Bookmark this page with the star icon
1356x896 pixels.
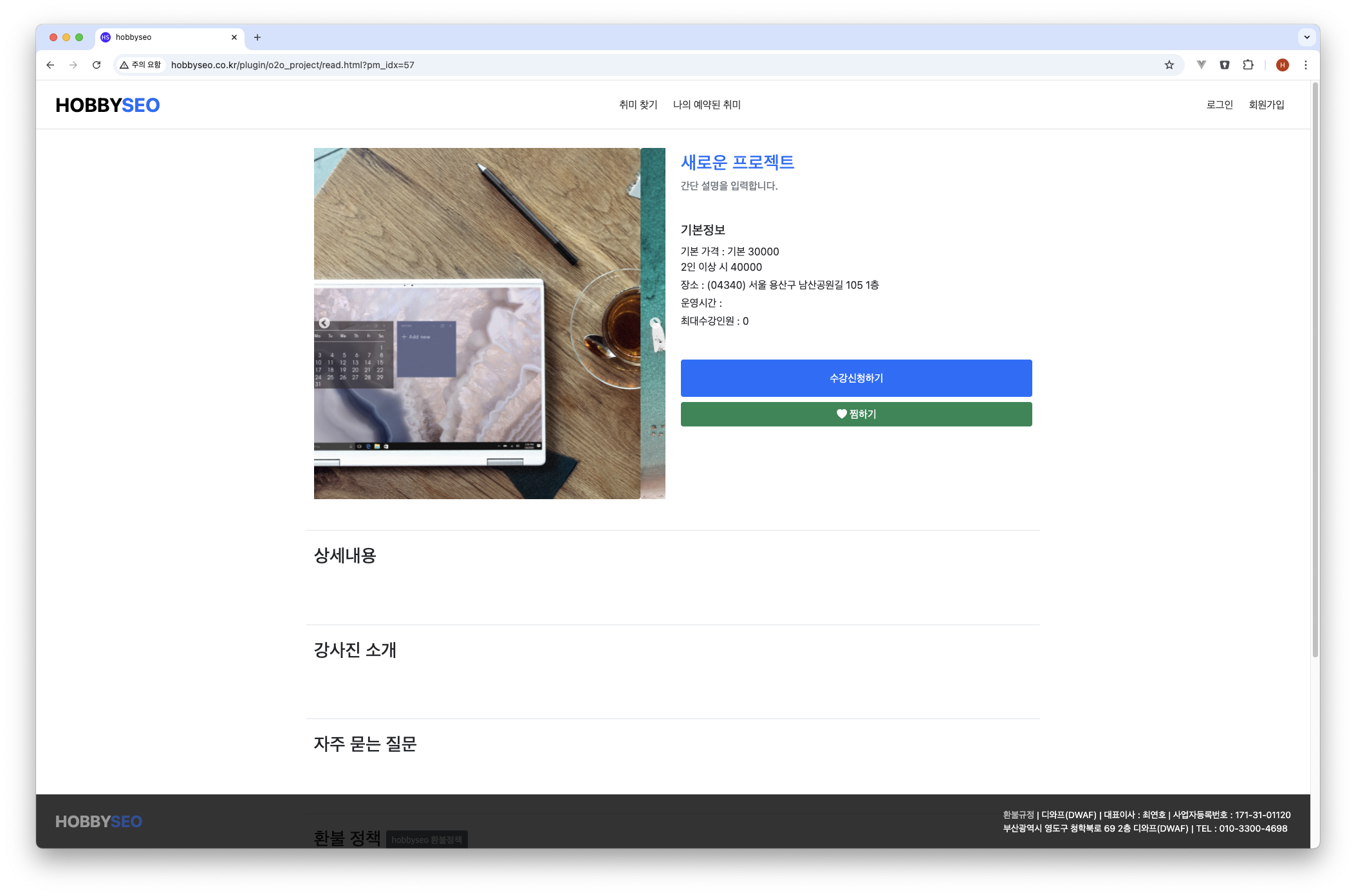click(1169, 65)
